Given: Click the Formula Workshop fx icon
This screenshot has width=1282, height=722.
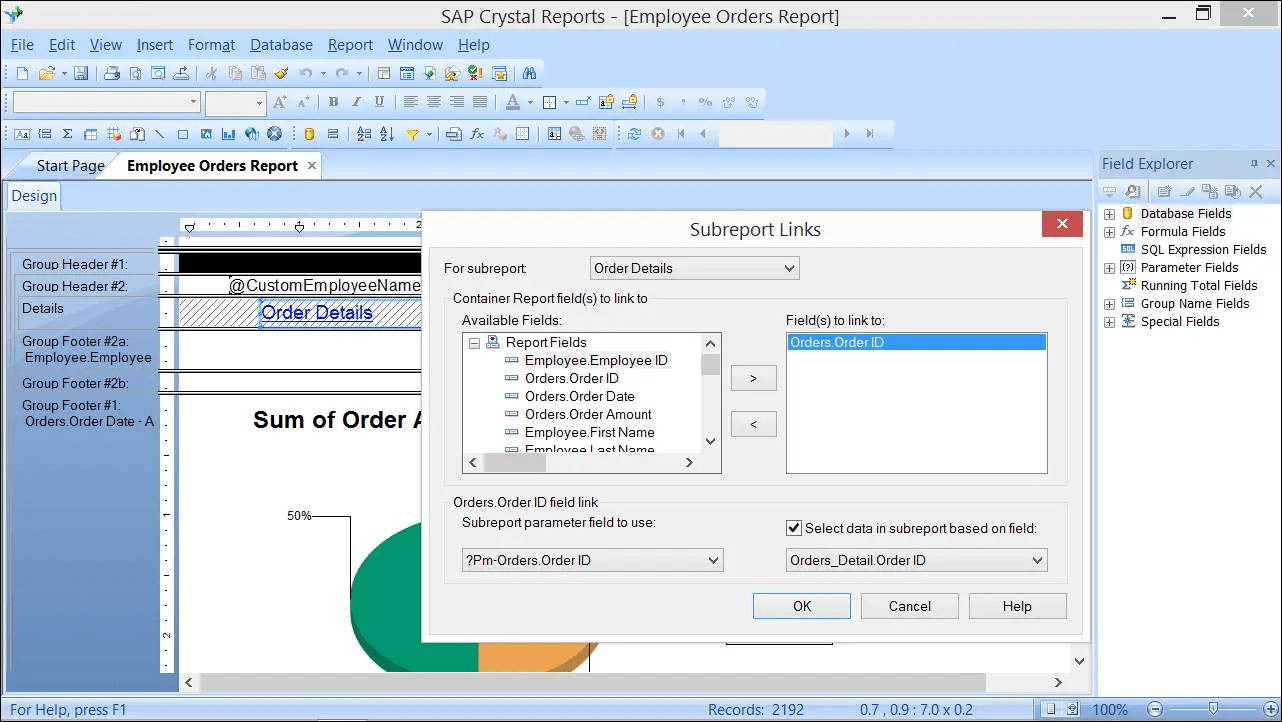Looking at the screenshot, I should coord(475,133).
